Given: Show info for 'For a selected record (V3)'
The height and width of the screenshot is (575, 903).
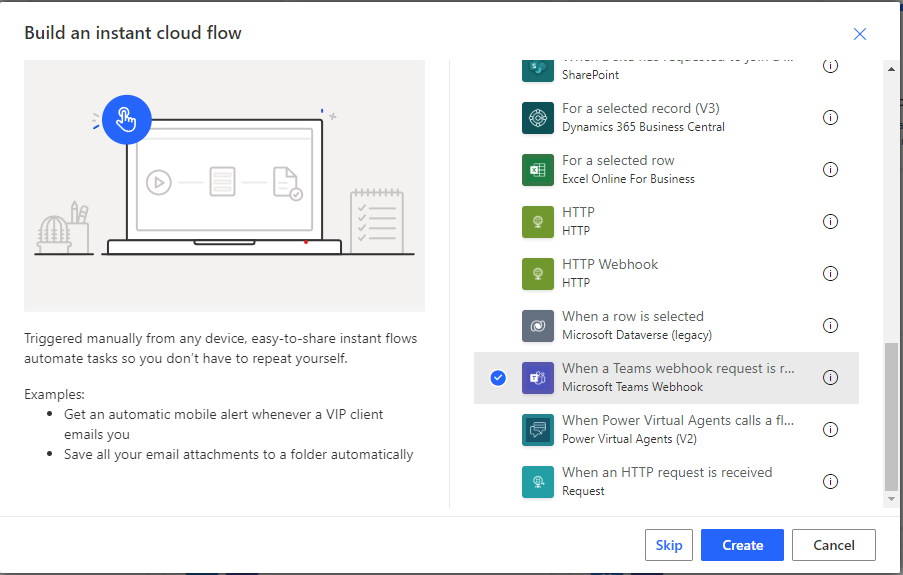Looking at the screenshot, I should (830, 118).
